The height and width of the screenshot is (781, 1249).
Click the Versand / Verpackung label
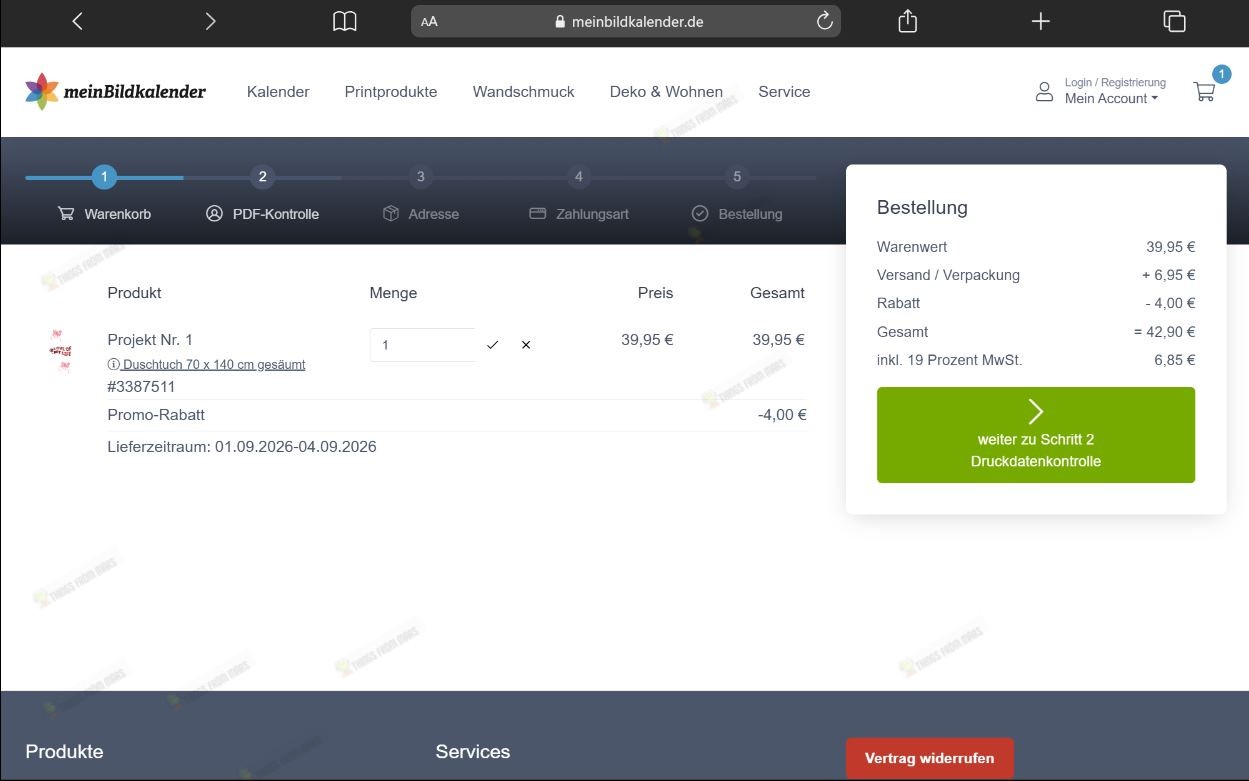(948, 275)
